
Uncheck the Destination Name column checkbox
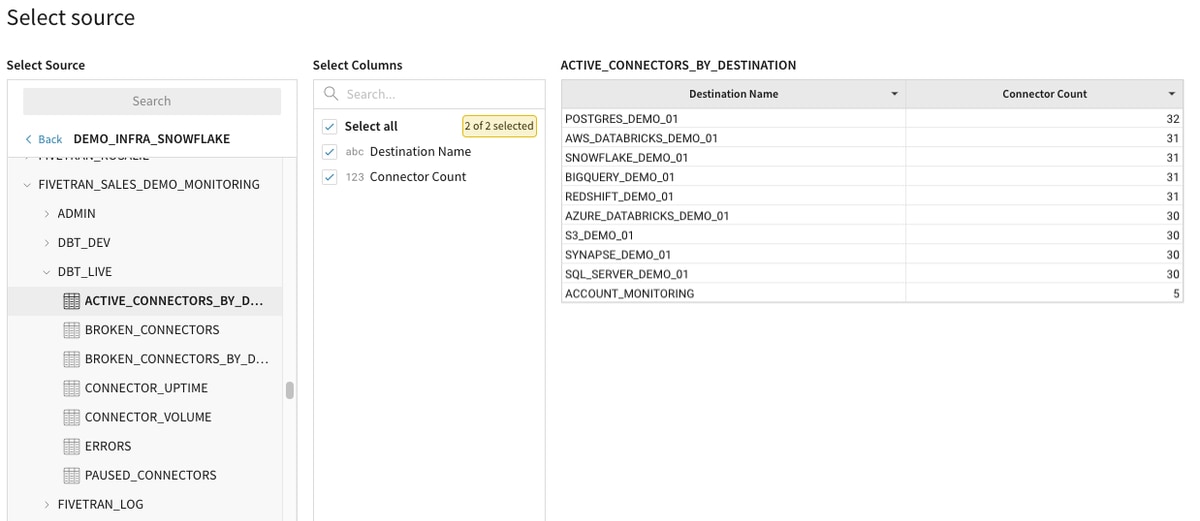(330, 152)
